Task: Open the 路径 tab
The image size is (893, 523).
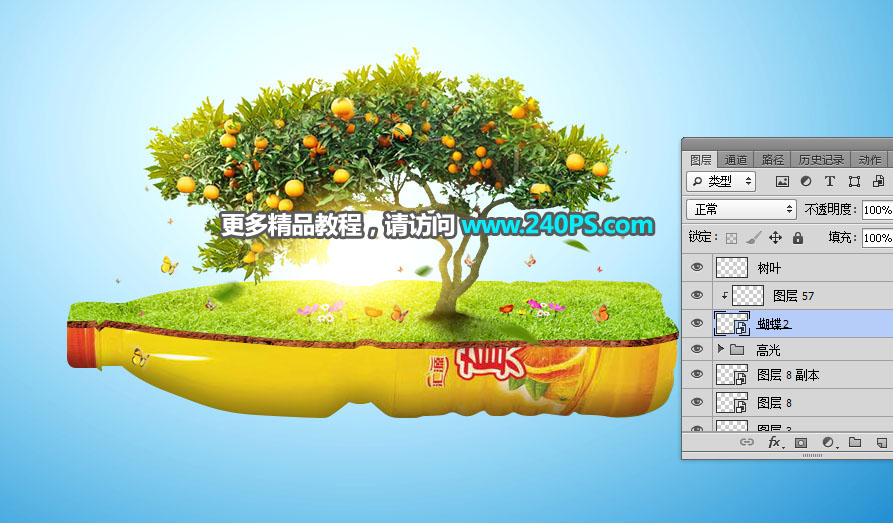Action: tap(772, 160)
